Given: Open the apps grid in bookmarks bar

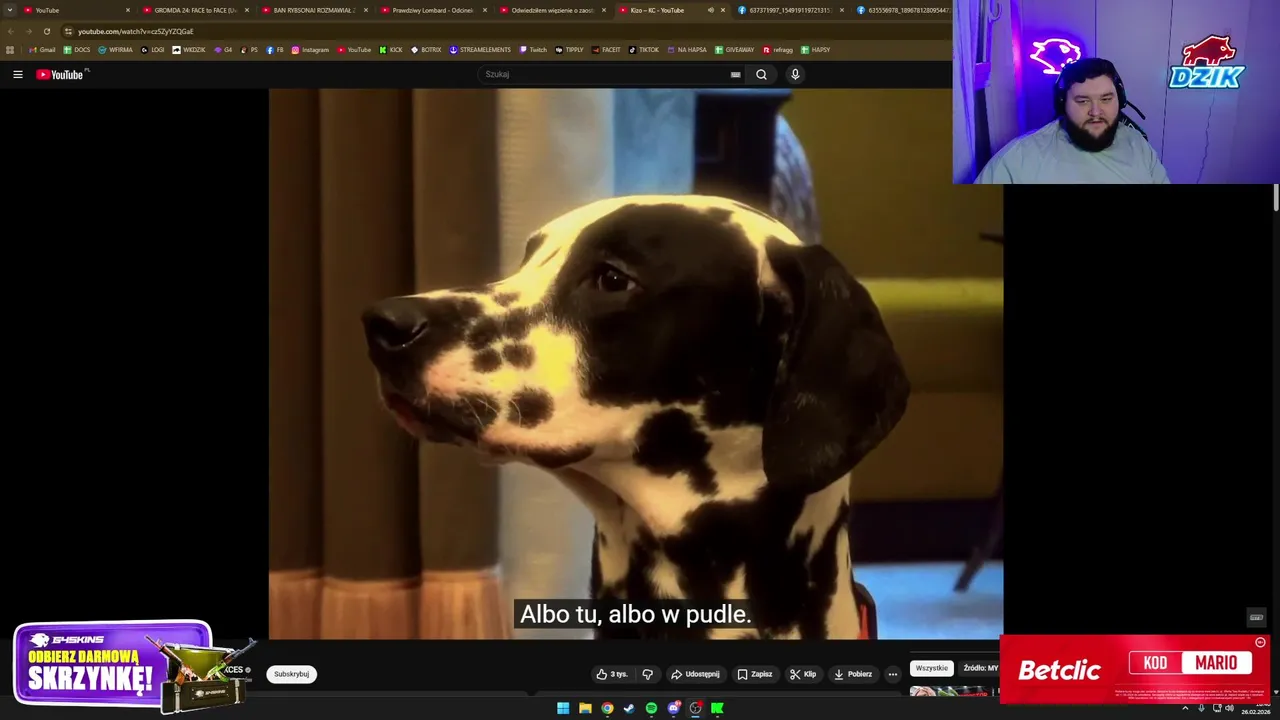Looking at the screenshot, I should coord(10,50).
